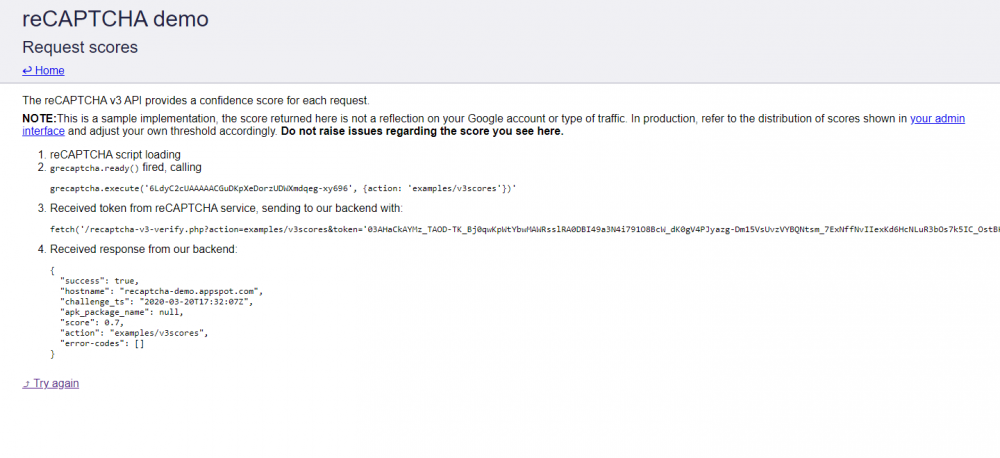Click 'Received response from our backend' step

point(143,249)
